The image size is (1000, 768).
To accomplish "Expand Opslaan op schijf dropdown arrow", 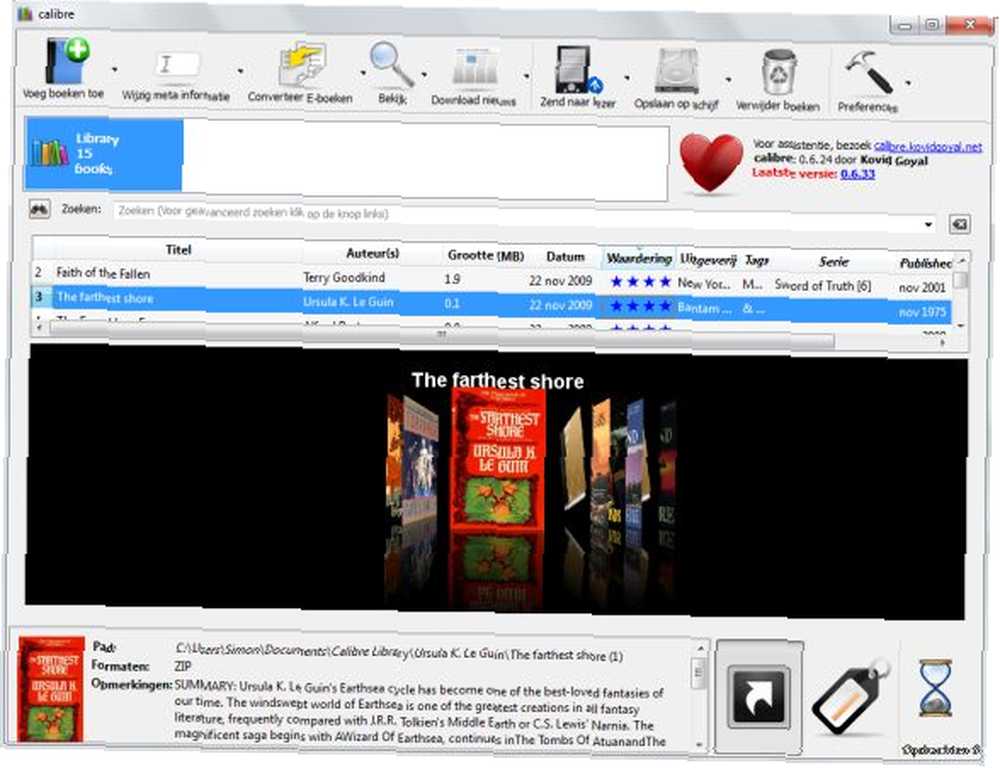I will pos(728,80).
